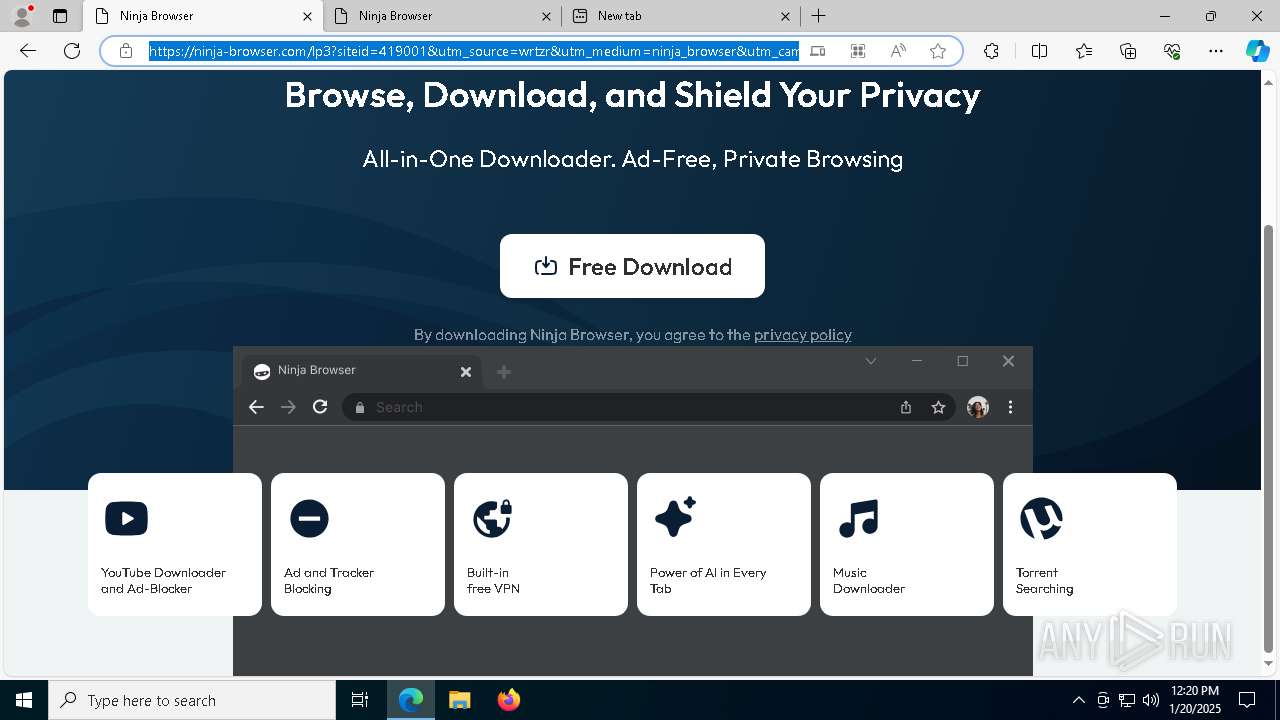Click the mockup profile avatar
Image resolution: width=1280 pixels, height=720 pixels.
(x=978, y=407)
